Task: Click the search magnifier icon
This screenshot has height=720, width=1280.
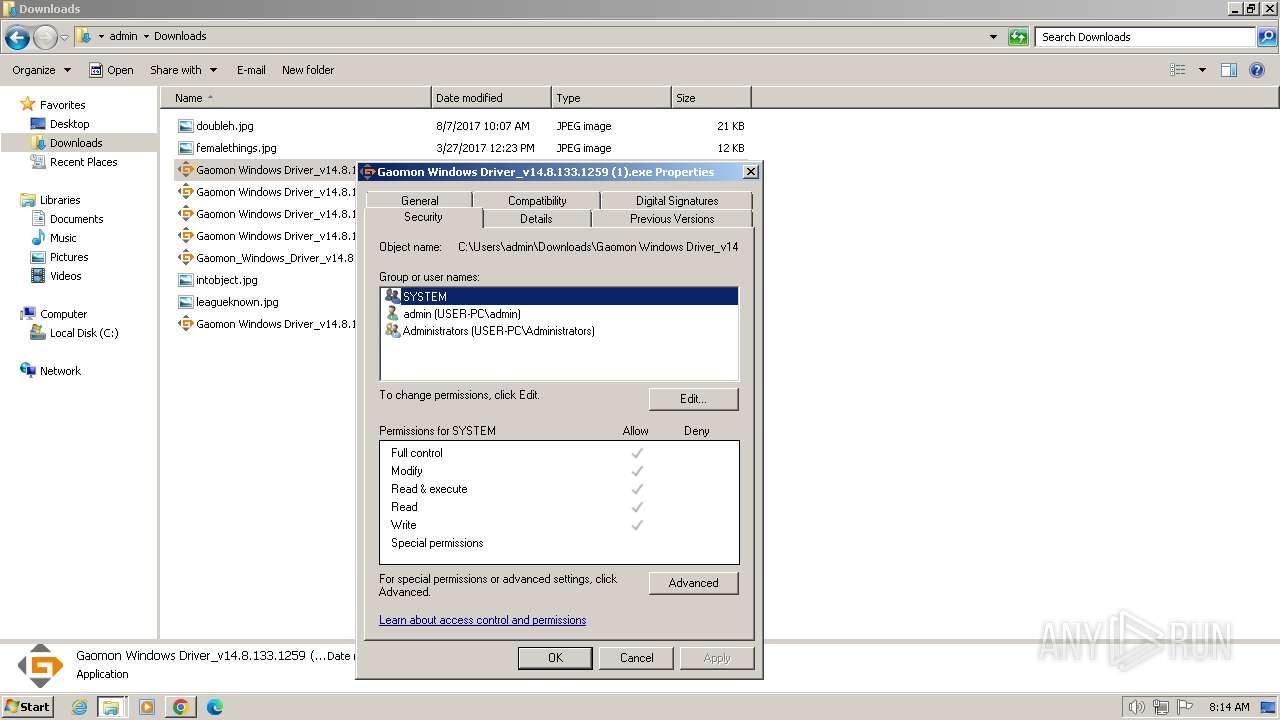Action: coord(1267,37)
